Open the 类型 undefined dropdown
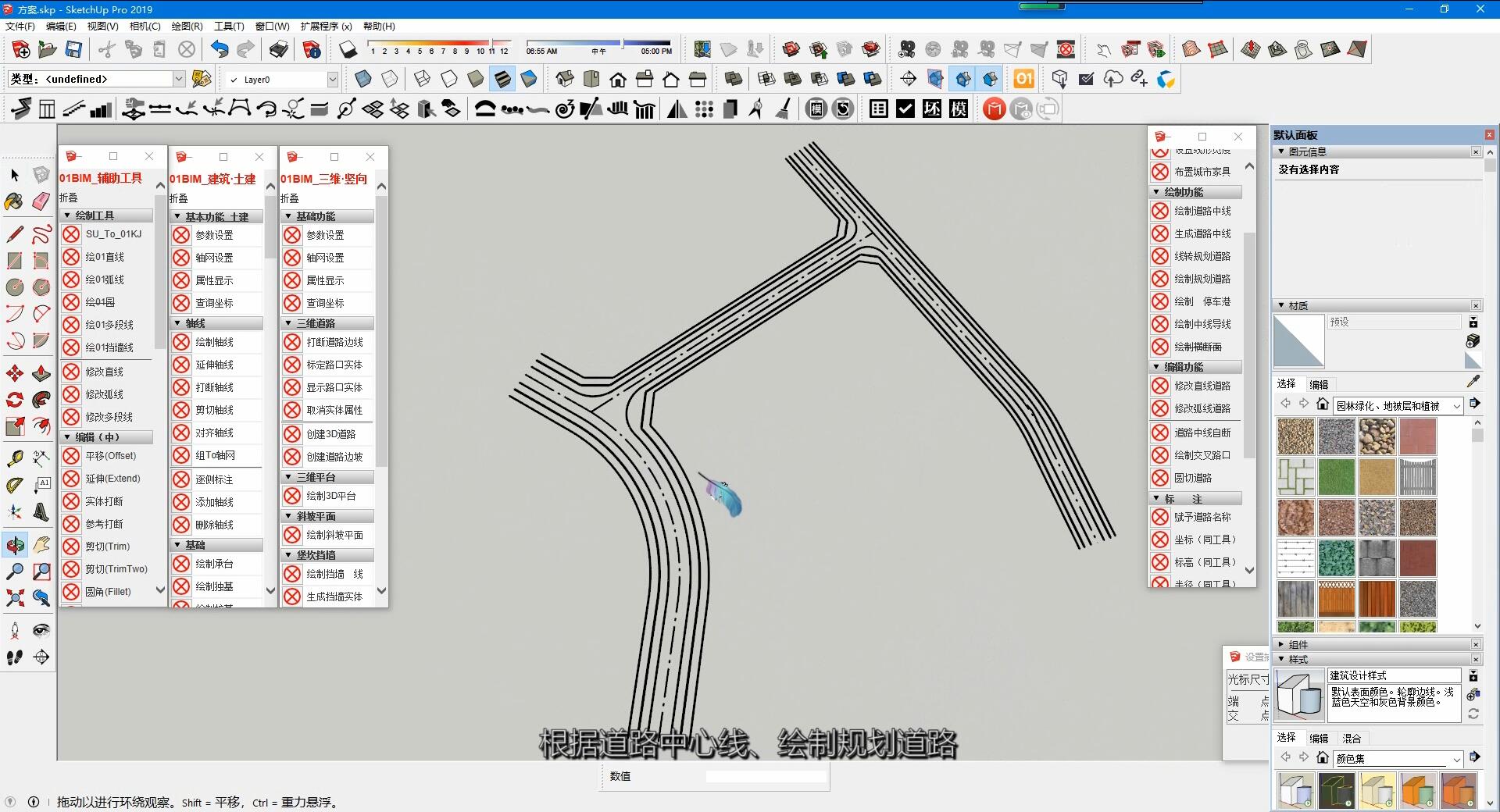Image resolution: width=1500 pixels, height=812 pixels. 179,79
